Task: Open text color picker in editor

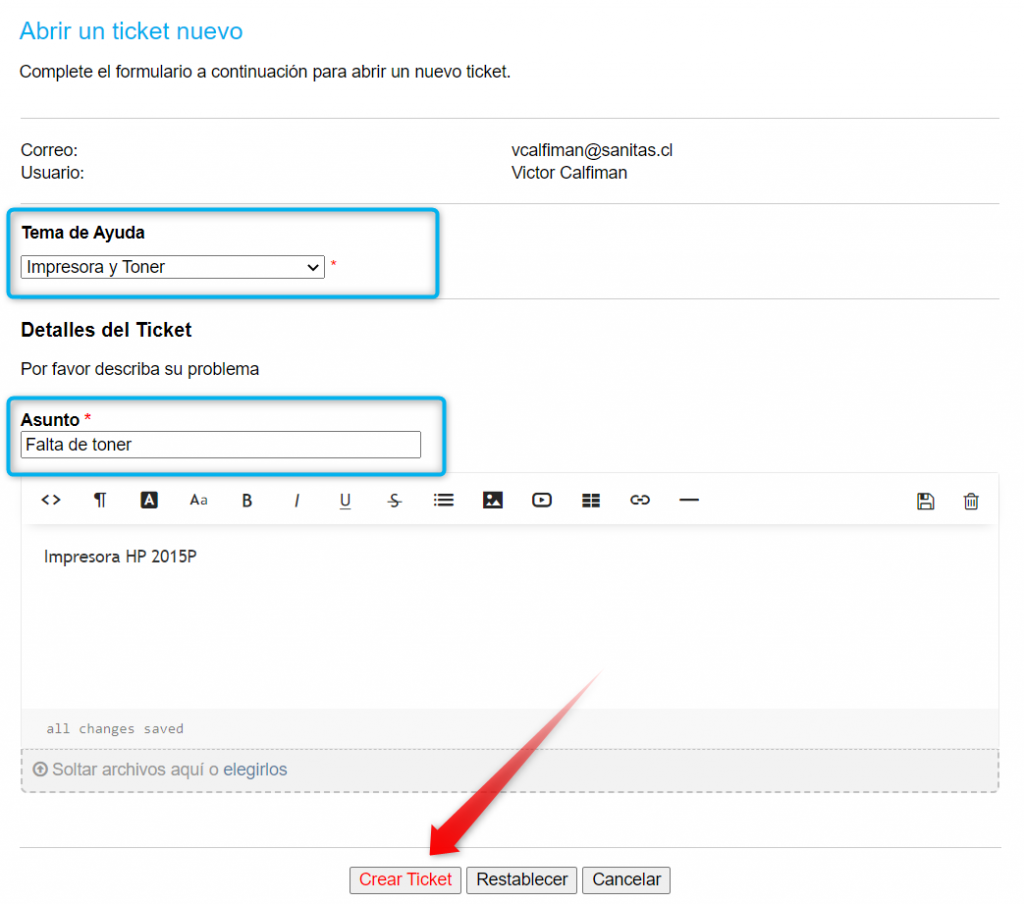Action: (x=149, y=500)
